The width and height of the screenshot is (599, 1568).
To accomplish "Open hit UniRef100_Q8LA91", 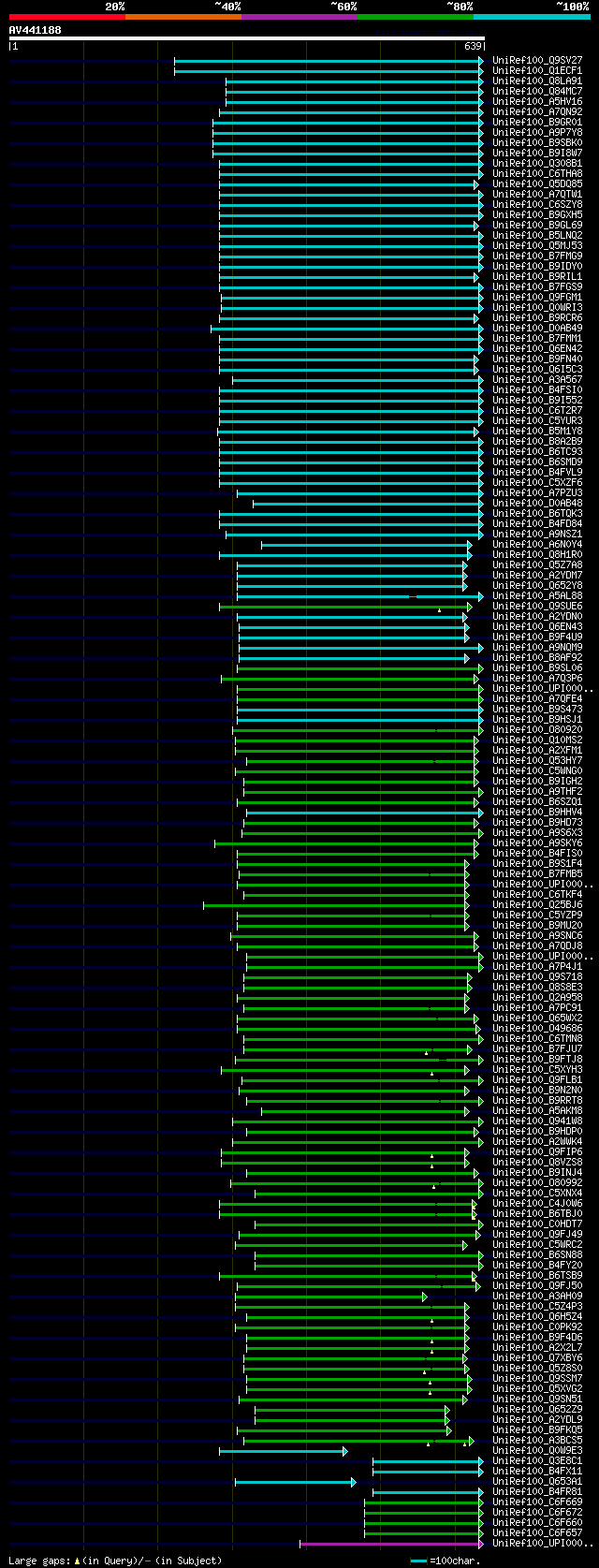I will point(537,81).
